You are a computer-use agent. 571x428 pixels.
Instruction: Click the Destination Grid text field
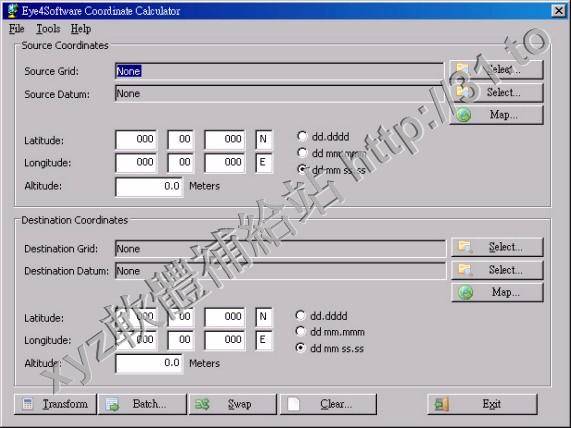[x=280, y=249]
